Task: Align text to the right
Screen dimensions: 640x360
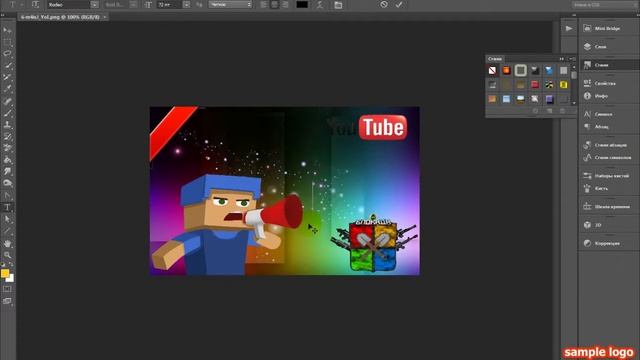Action: pos(285,4)
